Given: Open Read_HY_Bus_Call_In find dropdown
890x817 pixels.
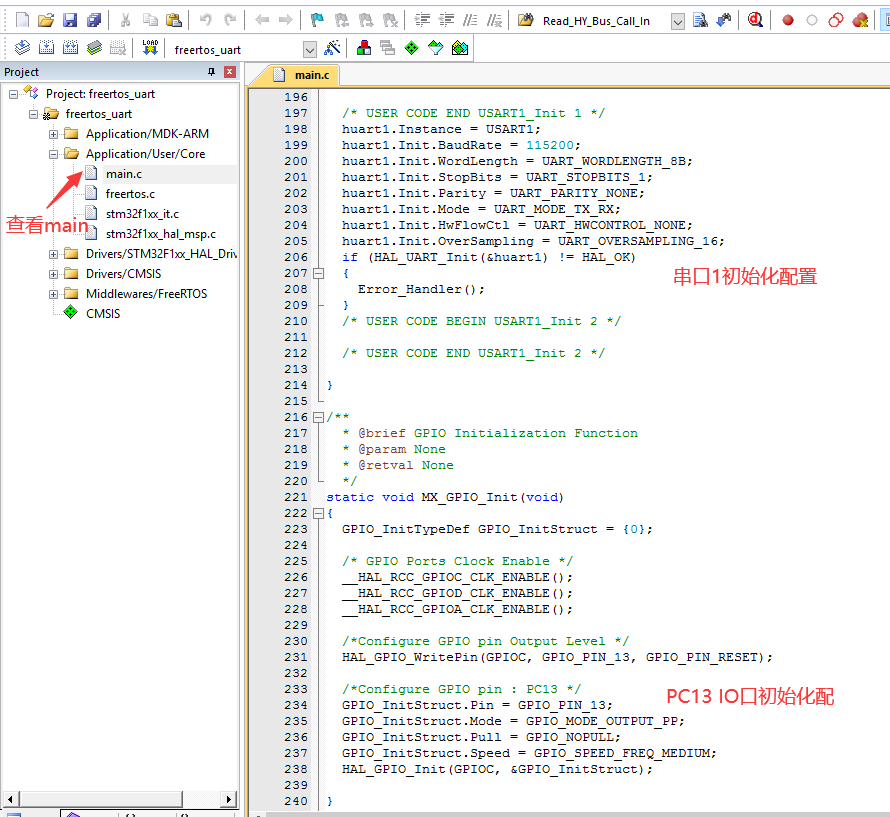Looking at the screenshot, I should click(x=677, y=22).
